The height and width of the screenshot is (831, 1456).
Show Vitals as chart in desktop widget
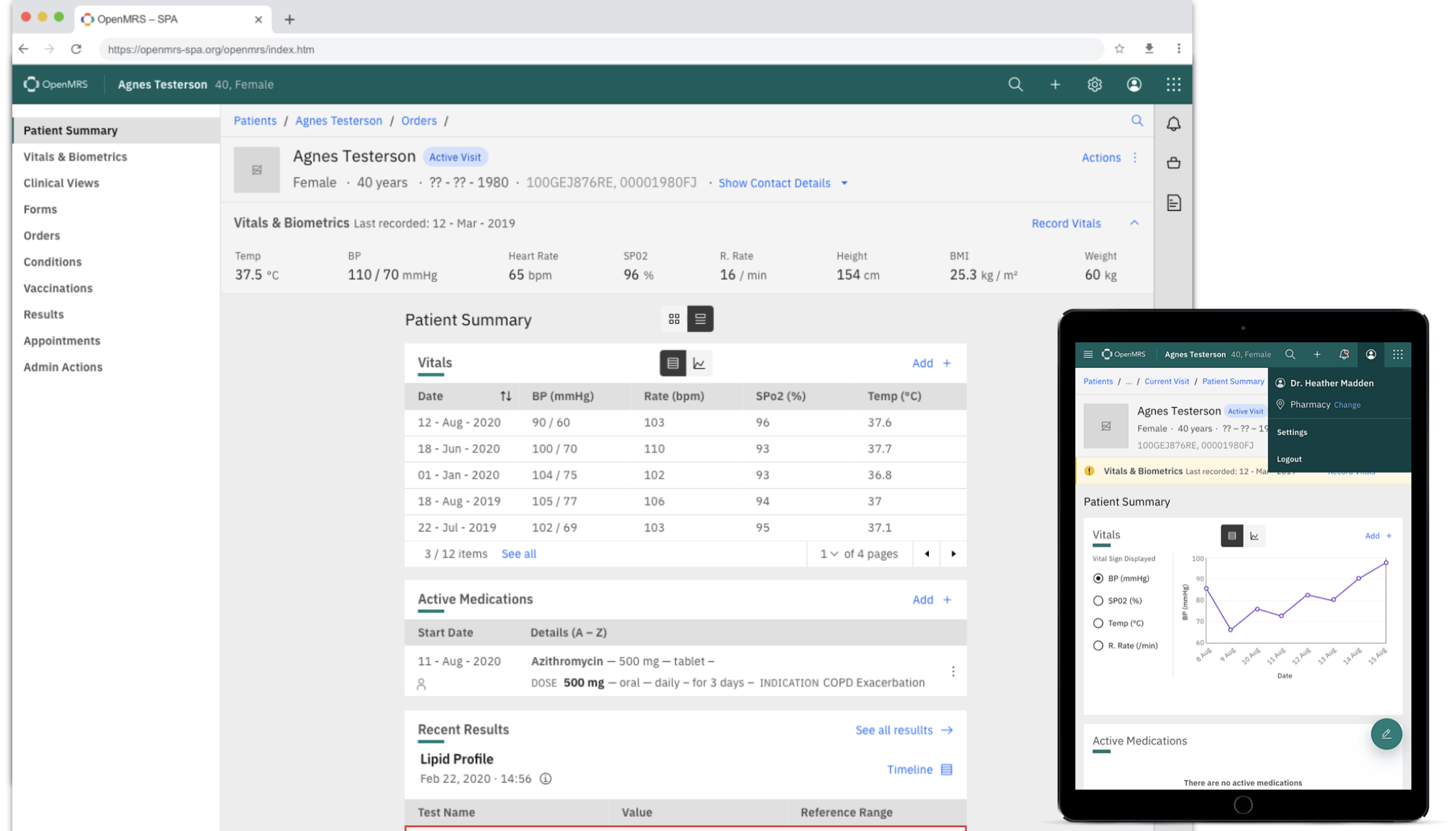pyautogui.click(x=699, y=363)
